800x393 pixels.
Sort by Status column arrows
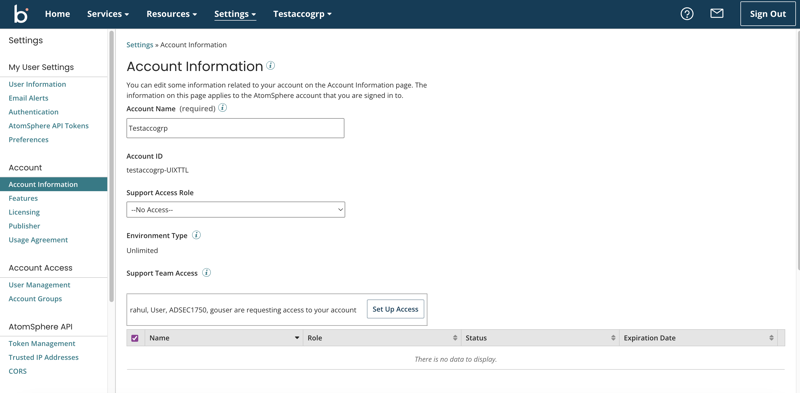pos(613,338)
